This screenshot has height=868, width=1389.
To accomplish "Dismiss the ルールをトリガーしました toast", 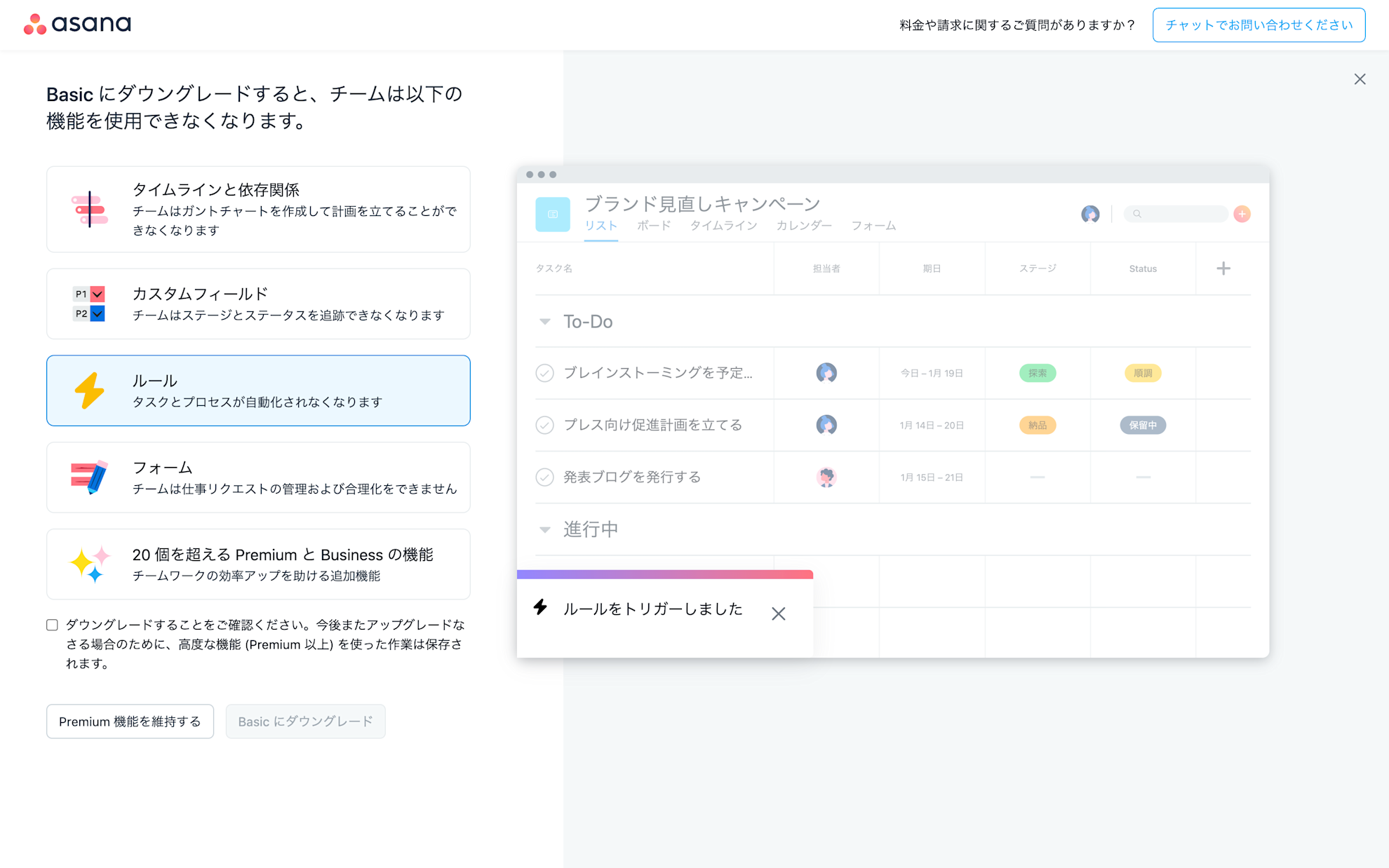I will [778, 613].
